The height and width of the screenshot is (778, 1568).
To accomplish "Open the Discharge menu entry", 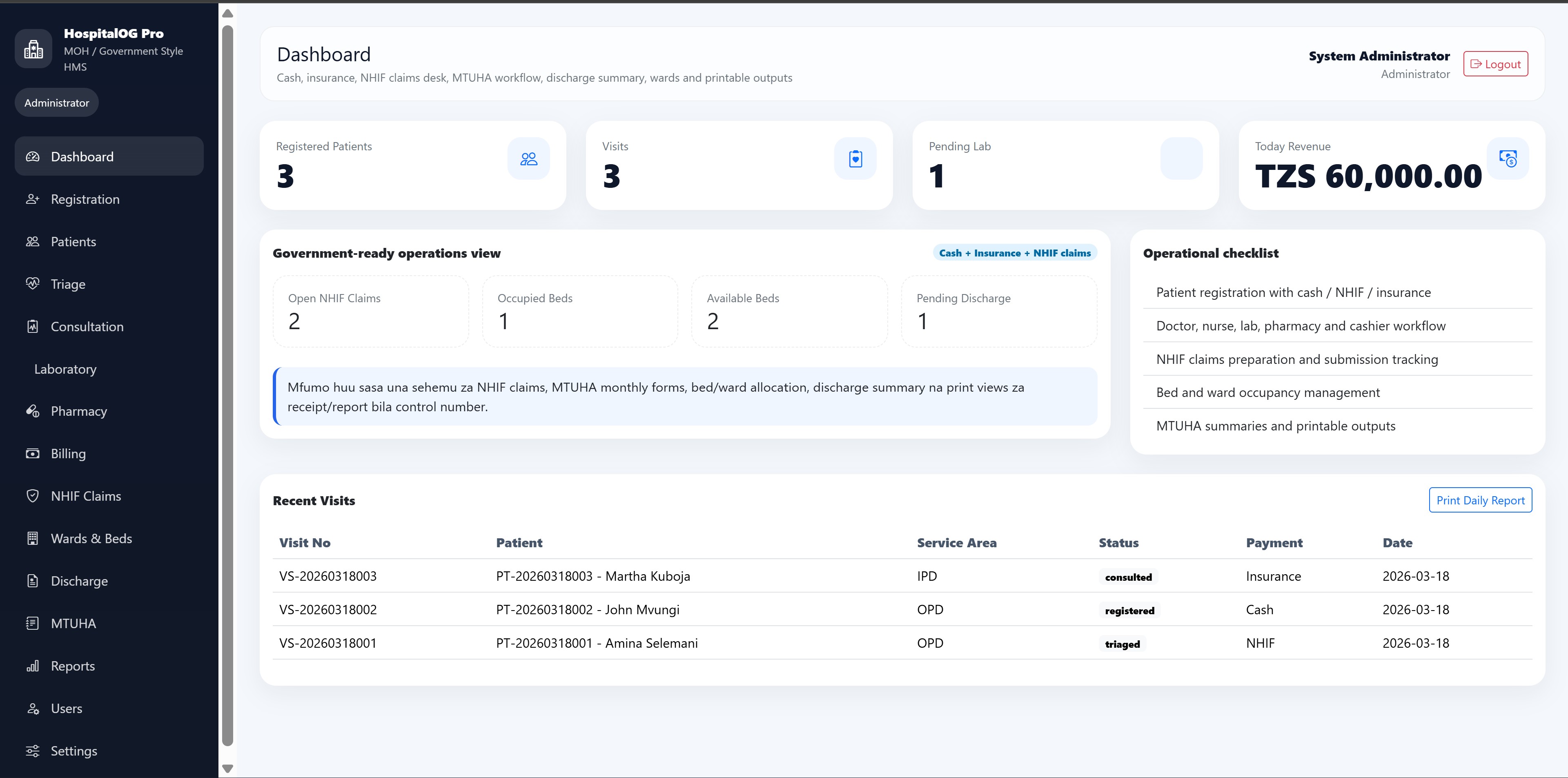I will pos(79,581).
